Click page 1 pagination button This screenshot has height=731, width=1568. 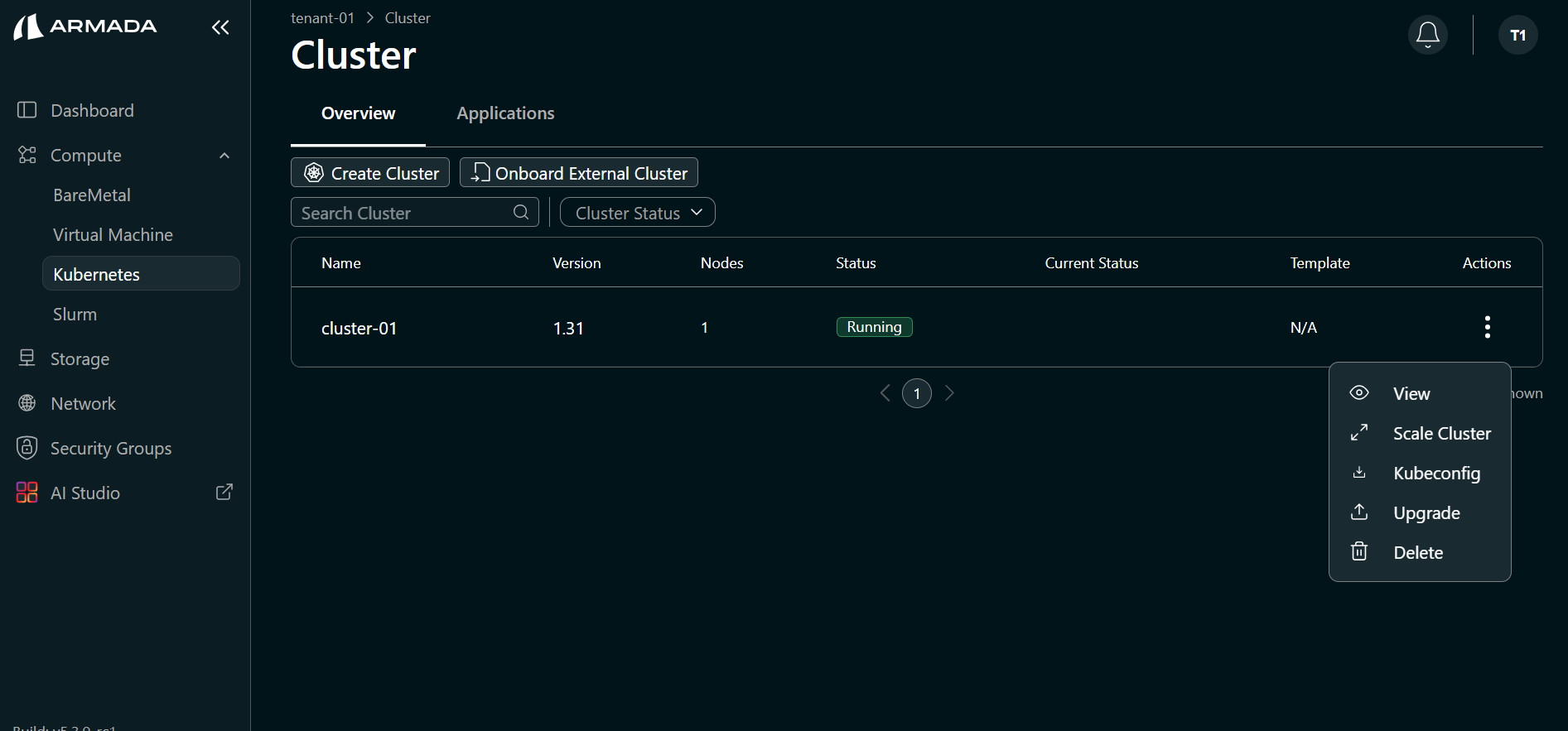(x=917, y=393)
